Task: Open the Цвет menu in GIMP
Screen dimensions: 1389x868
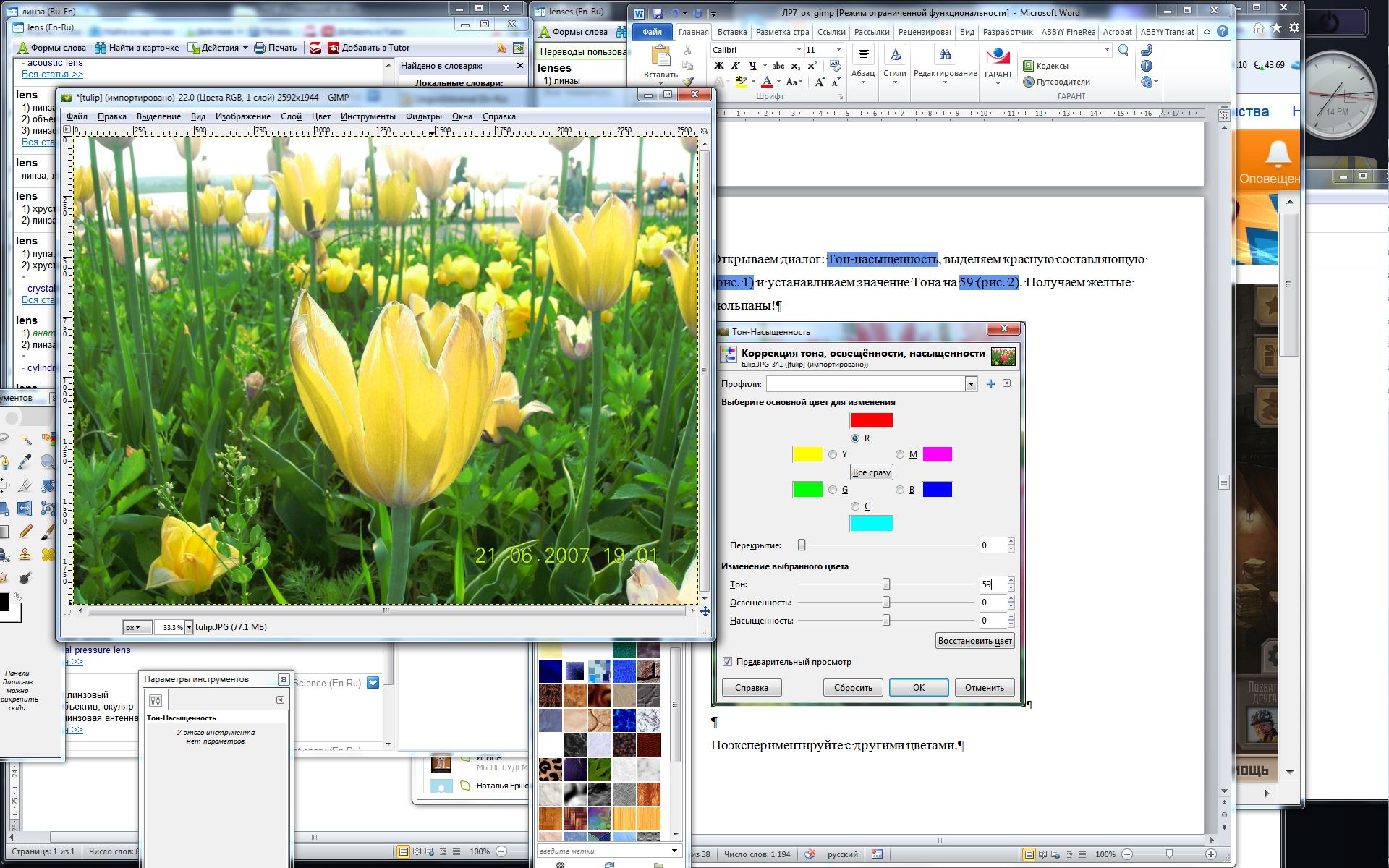Action: pyautogui.click(x=320, y=116)
